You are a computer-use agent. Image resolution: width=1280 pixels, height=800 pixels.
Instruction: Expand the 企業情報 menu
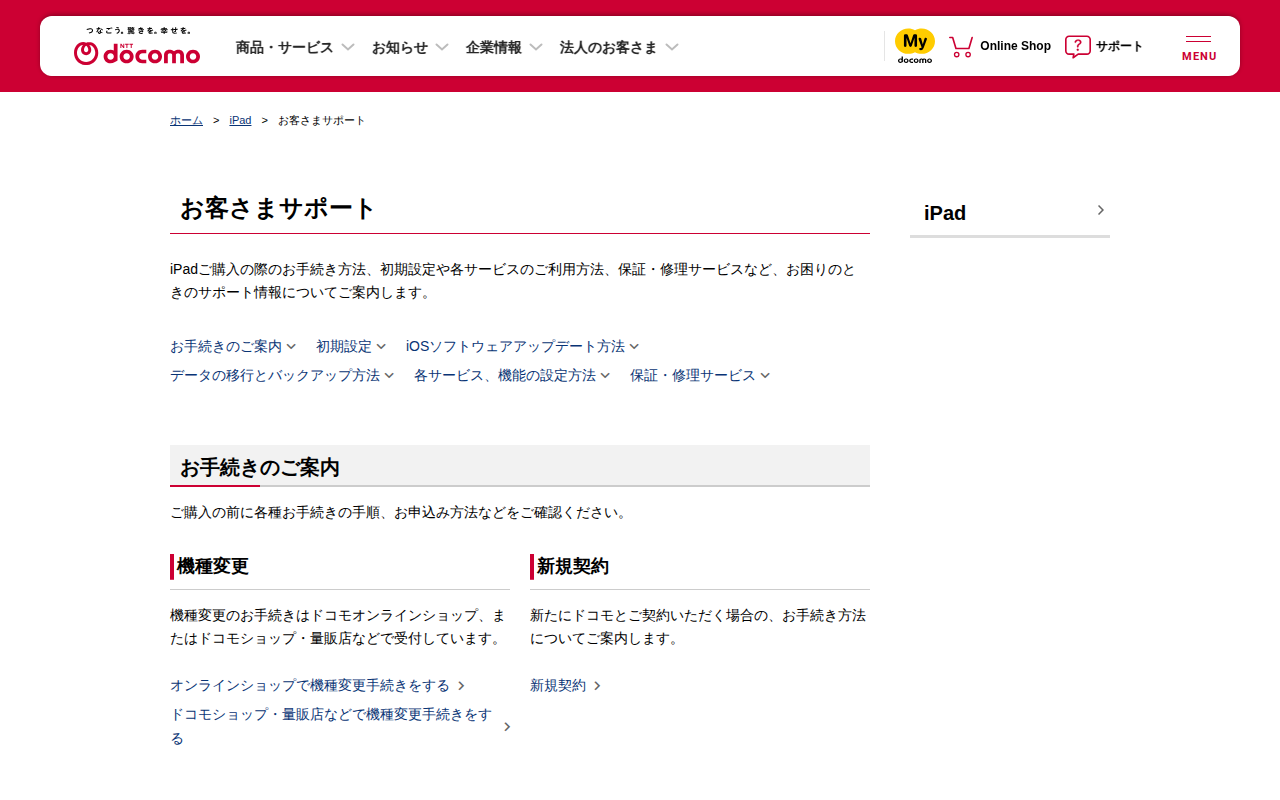pos(504,47)
